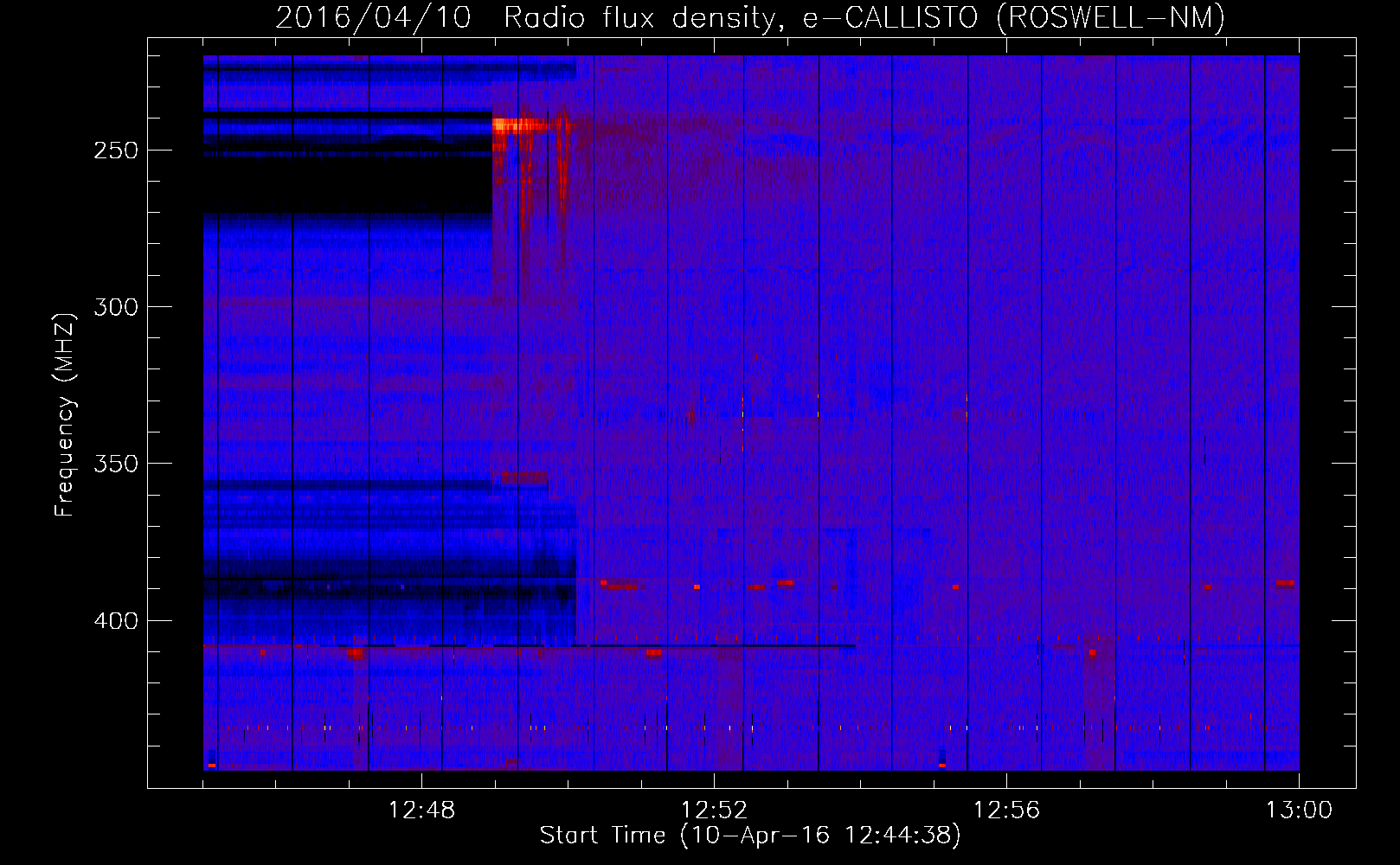
Task: Click the date '2016/04/10' in the title
Action: (x=373, y=17)
